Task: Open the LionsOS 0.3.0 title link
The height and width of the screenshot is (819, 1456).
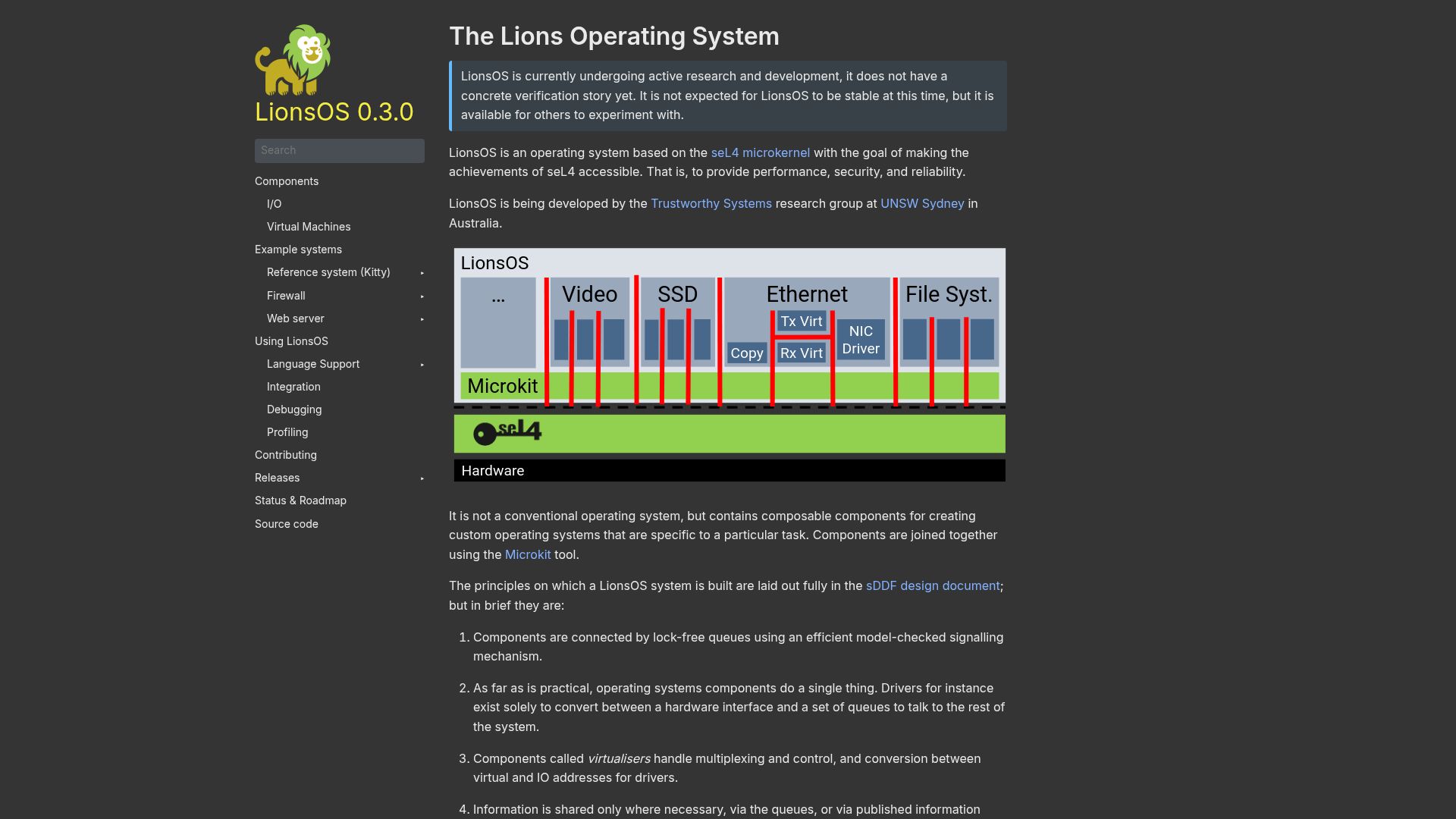Action: [x=334, y=112]
